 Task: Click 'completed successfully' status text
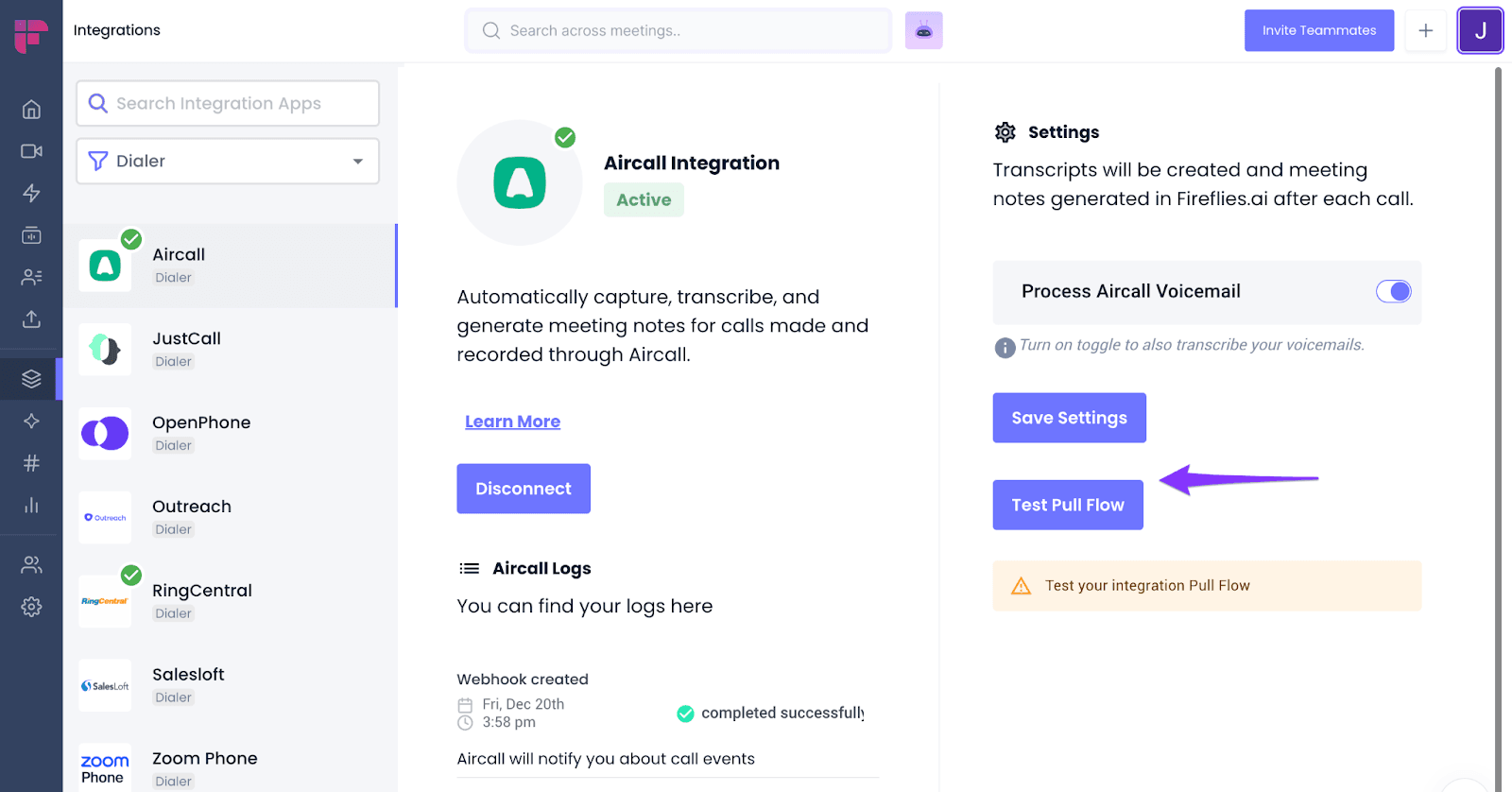click(782, 713)
